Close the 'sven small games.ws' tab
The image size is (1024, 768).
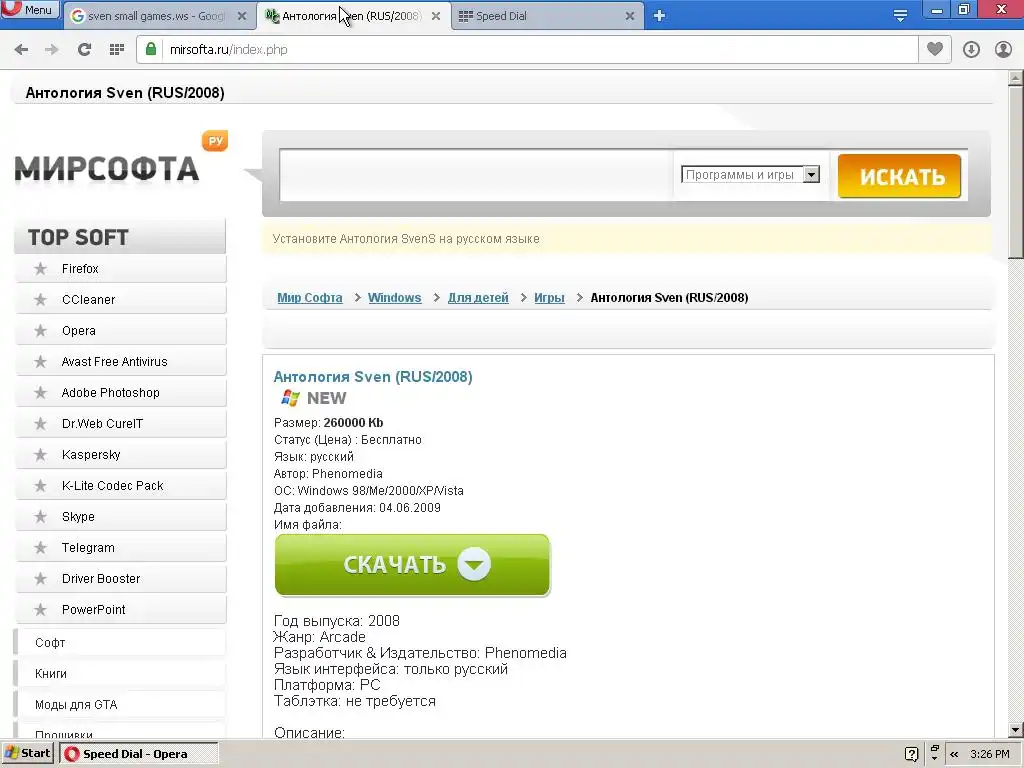point(242,16)
